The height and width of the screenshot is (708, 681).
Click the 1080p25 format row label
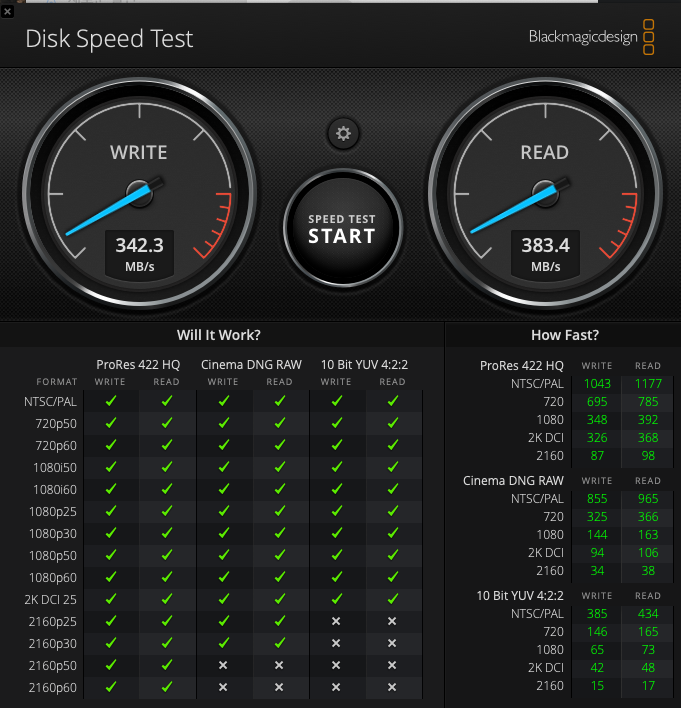tap(52, 512)
